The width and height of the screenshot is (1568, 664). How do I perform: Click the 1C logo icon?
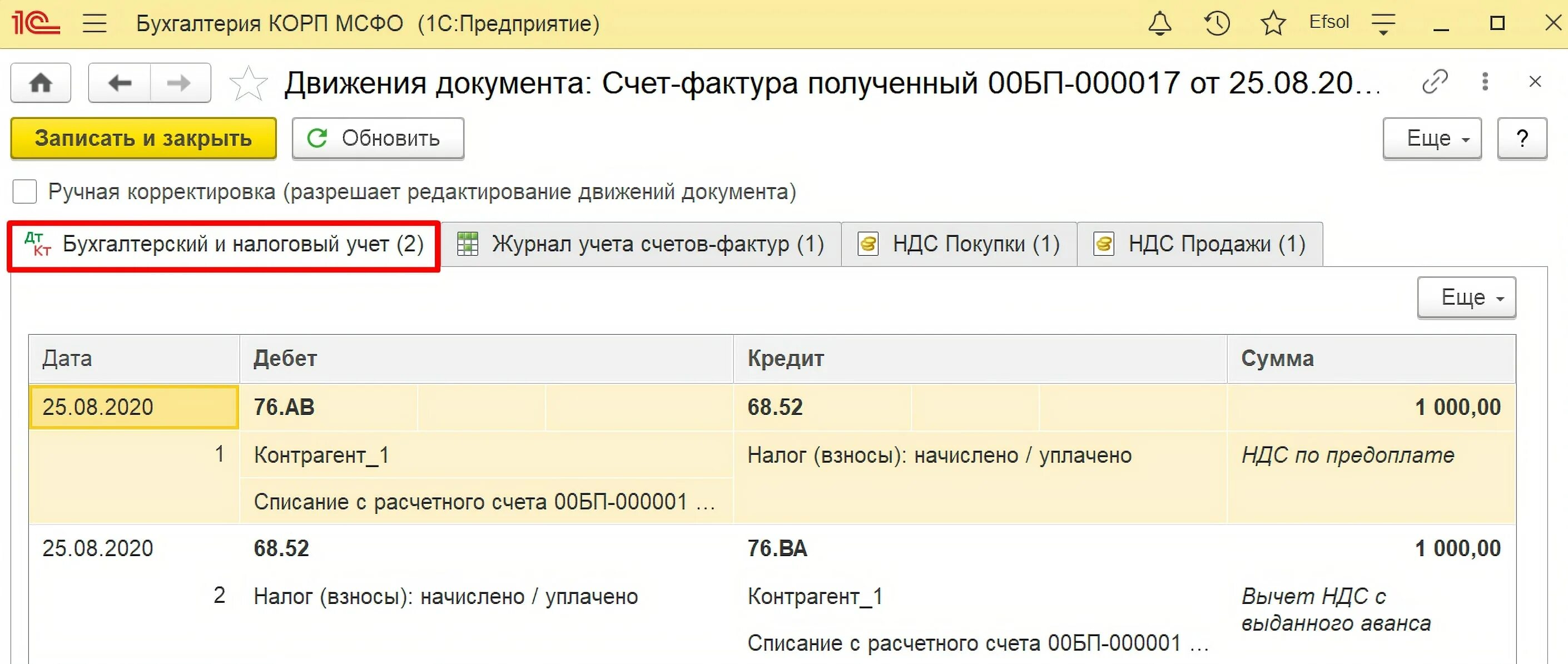[36, 23]
